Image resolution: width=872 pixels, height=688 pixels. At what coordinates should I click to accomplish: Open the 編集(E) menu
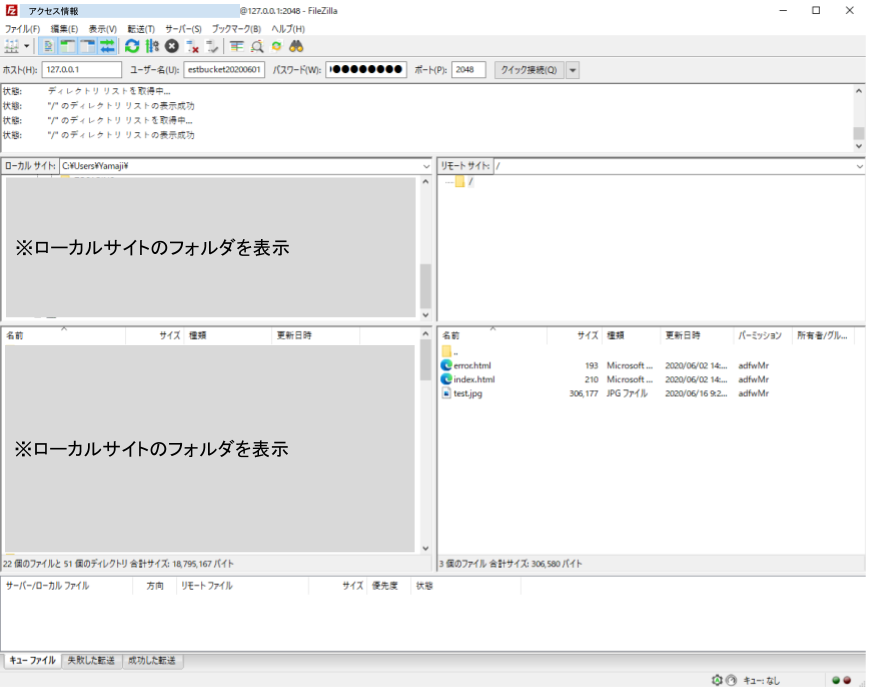point(64,29)
